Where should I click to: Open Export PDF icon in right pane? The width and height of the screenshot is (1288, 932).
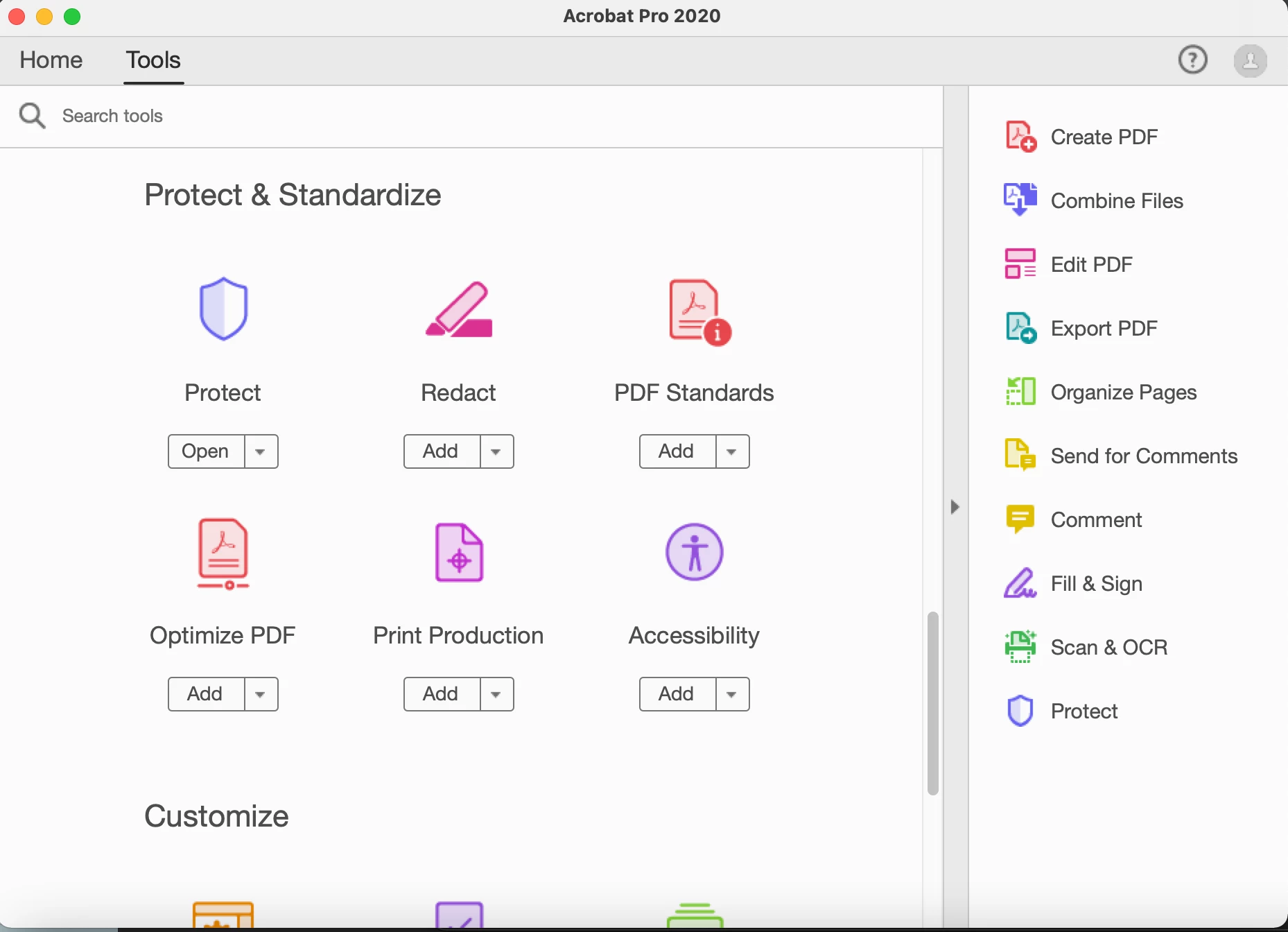(1020, 328)
